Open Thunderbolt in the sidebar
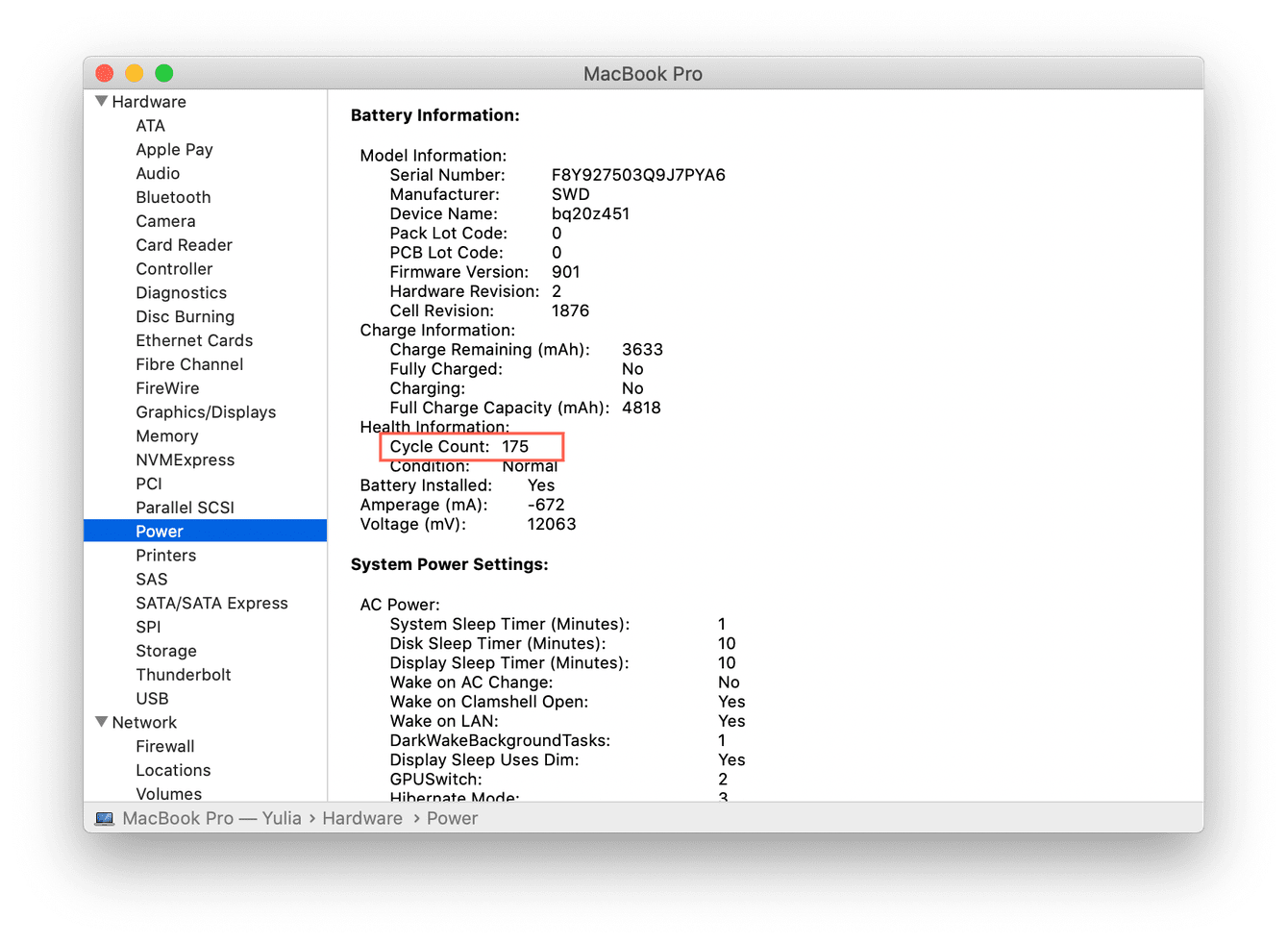This screenshot has height=943, width=1288. point(183,675)
